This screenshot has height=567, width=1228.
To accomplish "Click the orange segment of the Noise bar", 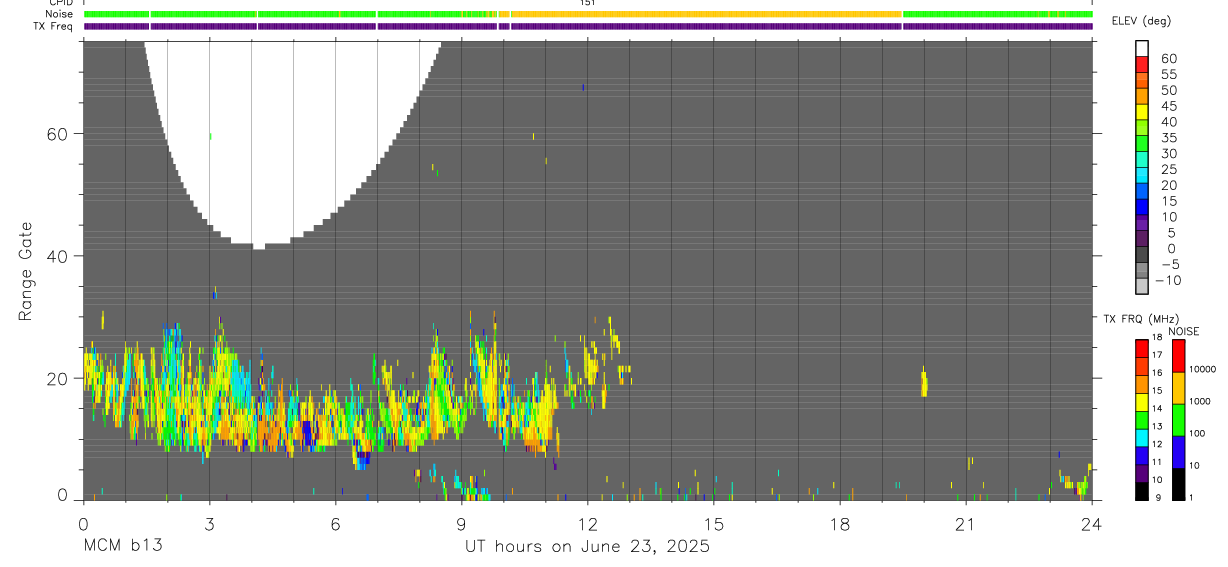I will click(706, 14).
